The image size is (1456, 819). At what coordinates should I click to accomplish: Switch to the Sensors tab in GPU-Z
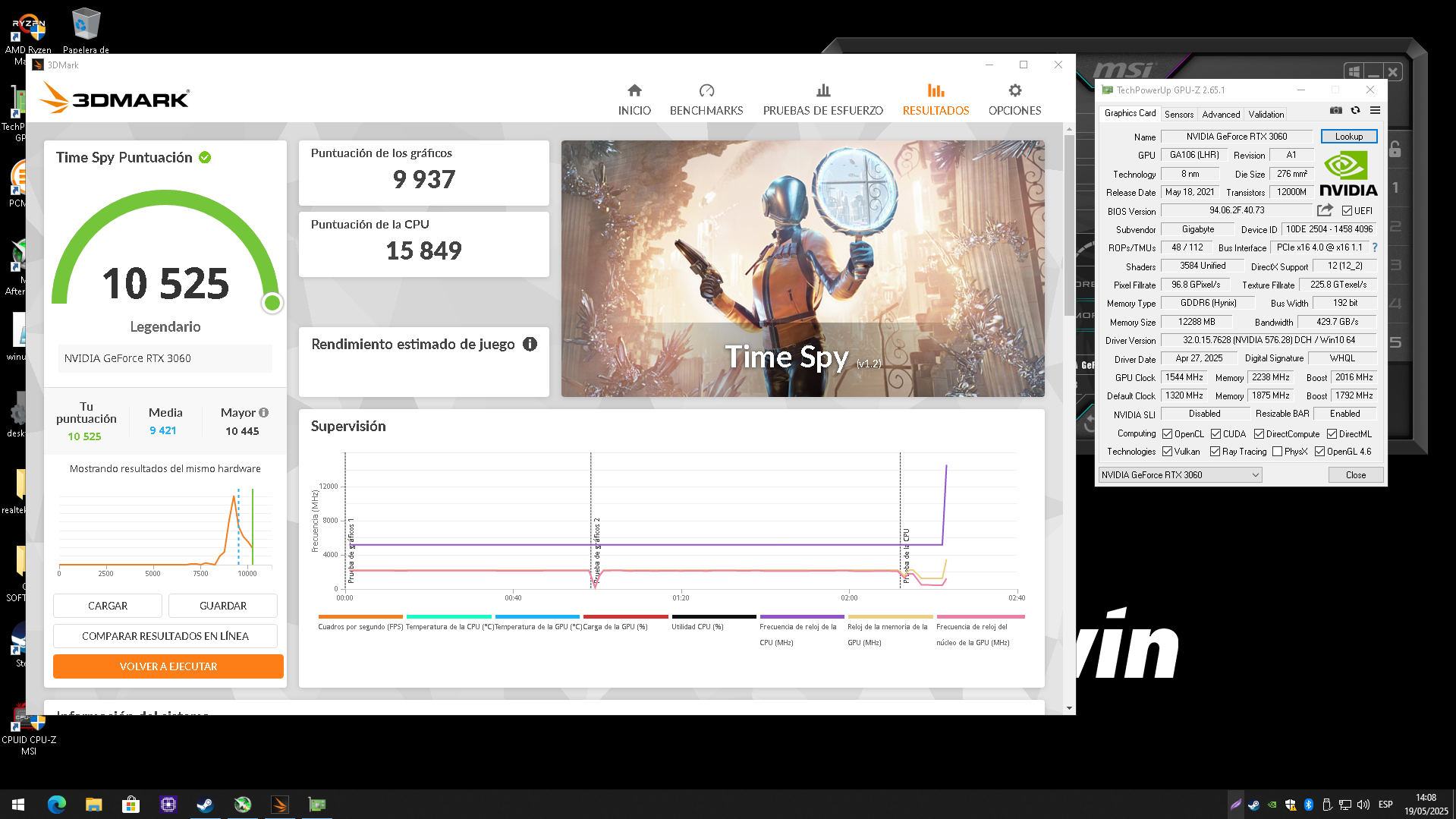coord(1179,115)
